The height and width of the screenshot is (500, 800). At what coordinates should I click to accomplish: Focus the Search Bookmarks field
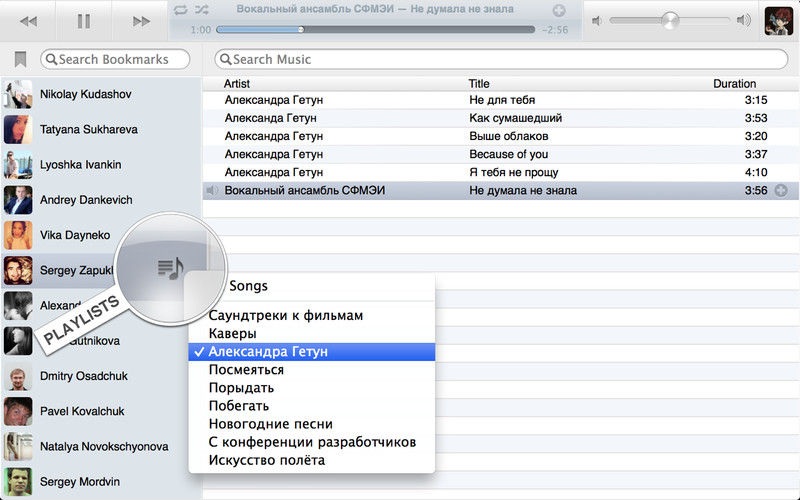[115, 59]
